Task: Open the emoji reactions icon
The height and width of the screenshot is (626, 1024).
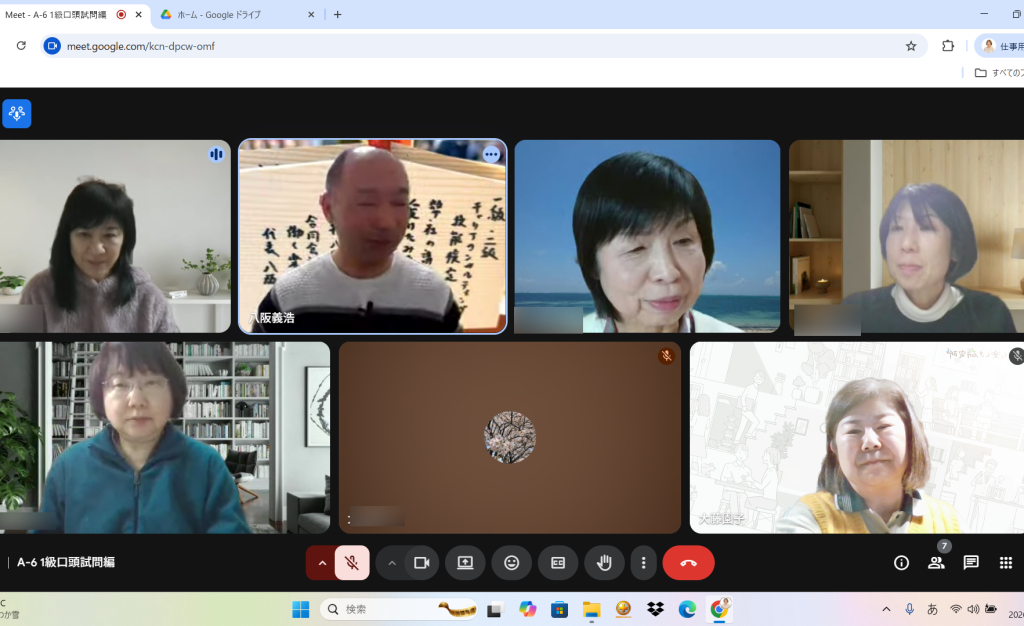Action: point(511,563)
